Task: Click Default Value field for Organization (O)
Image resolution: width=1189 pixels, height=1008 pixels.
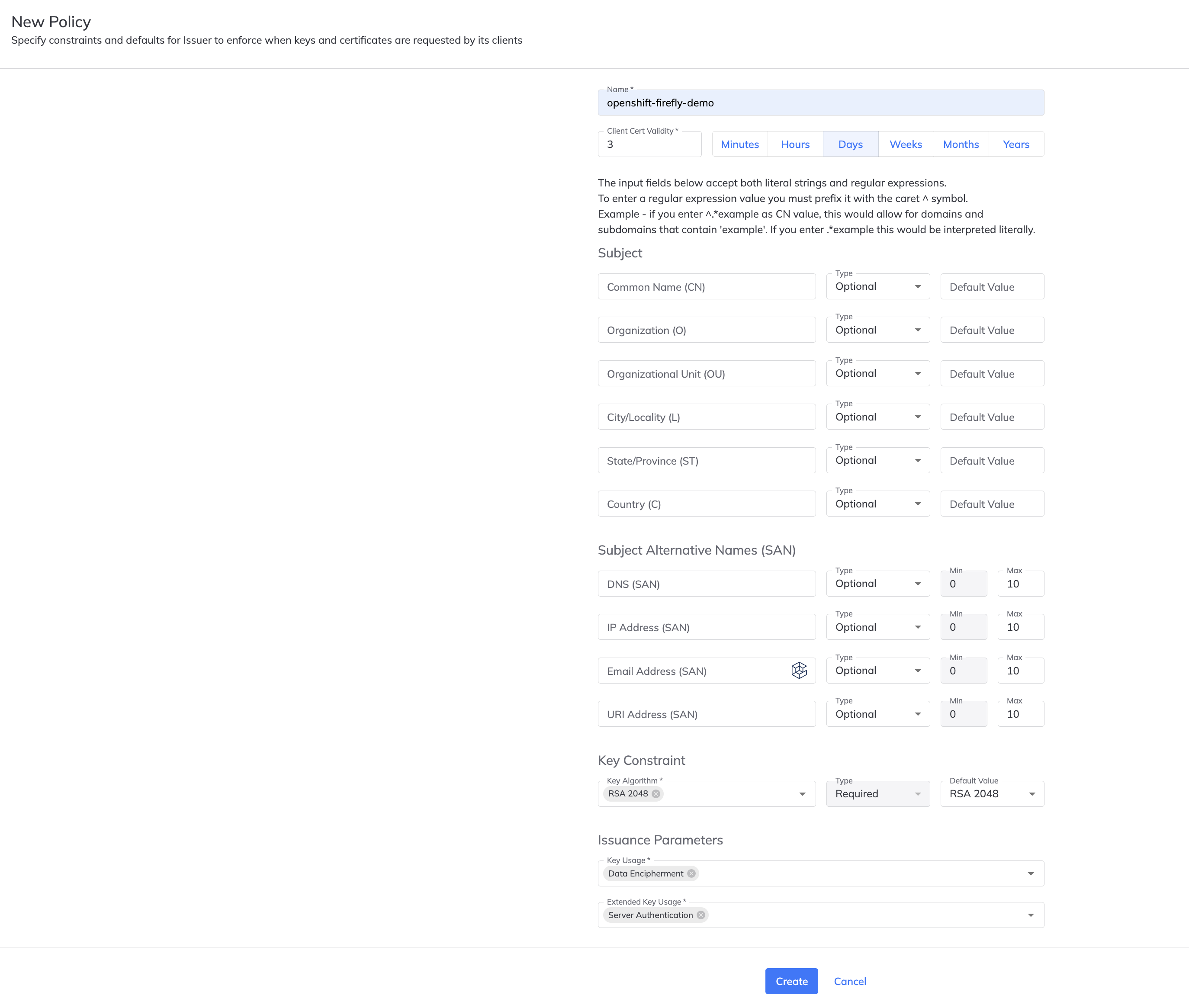Action: pos(993,330)
